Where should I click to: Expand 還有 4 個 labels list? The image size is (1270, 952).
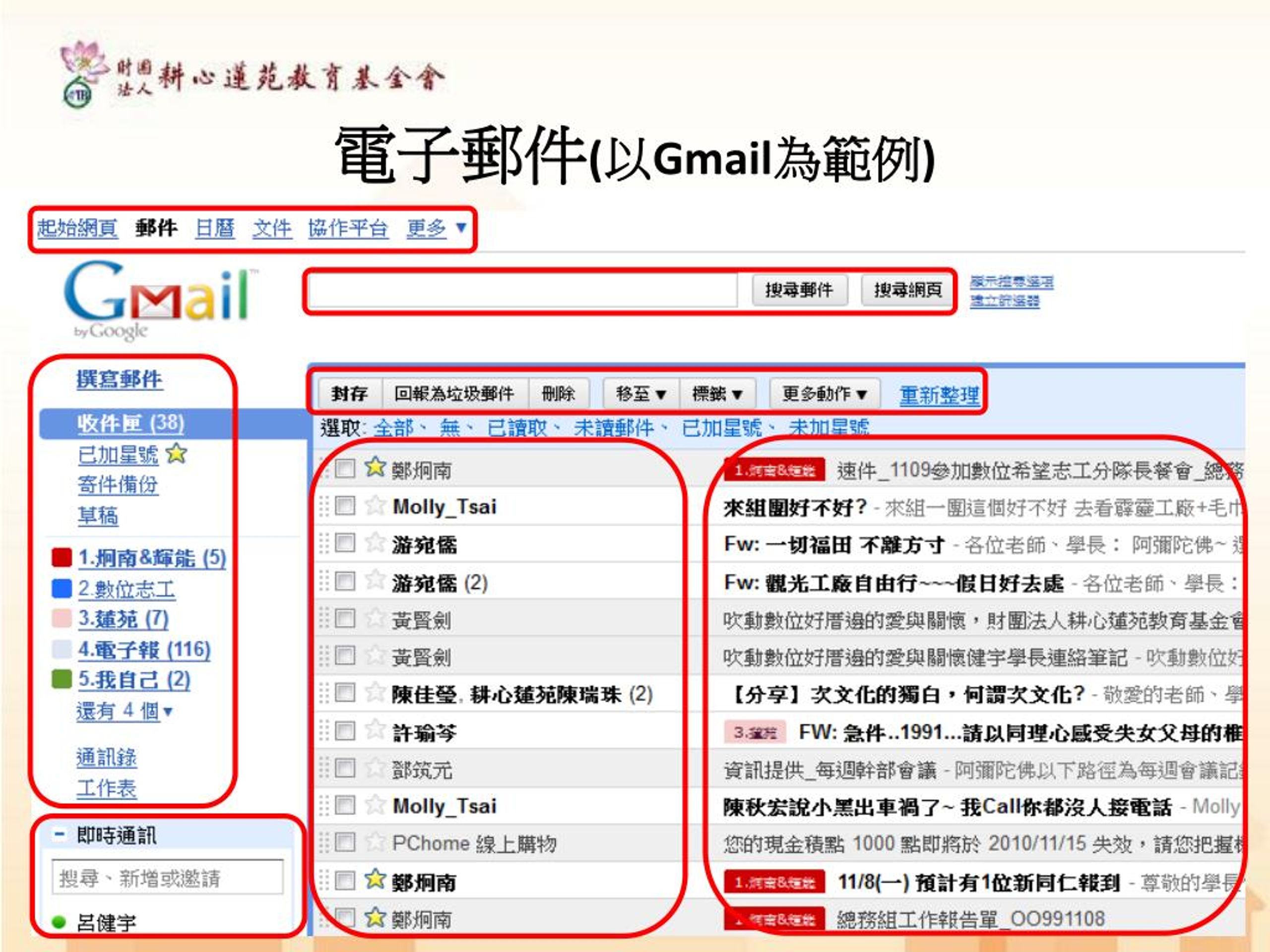(x=124, y=711)
